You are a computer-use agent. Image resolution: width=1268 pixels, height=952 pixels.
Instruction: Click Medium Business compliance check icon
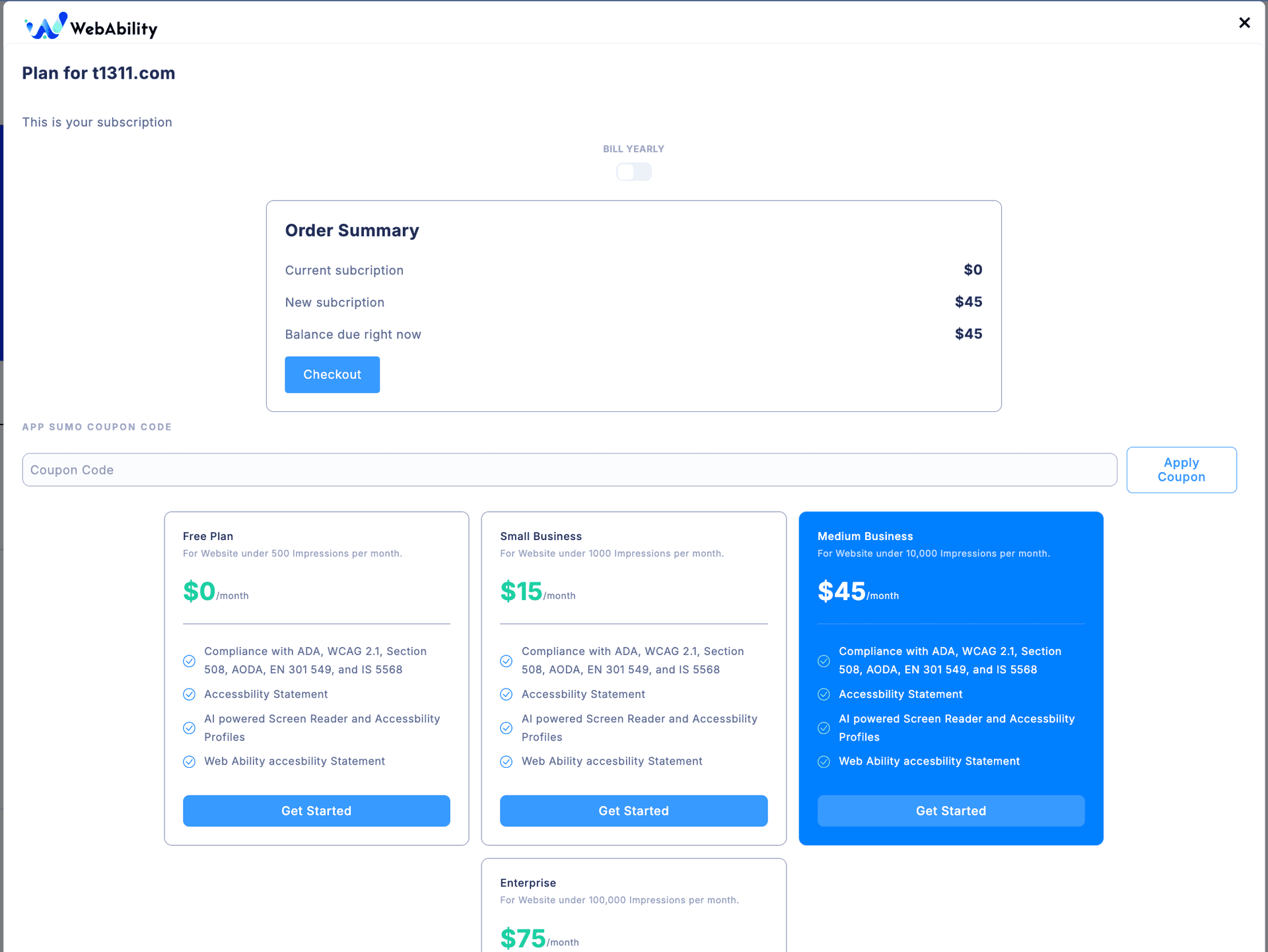coord(824,661)
